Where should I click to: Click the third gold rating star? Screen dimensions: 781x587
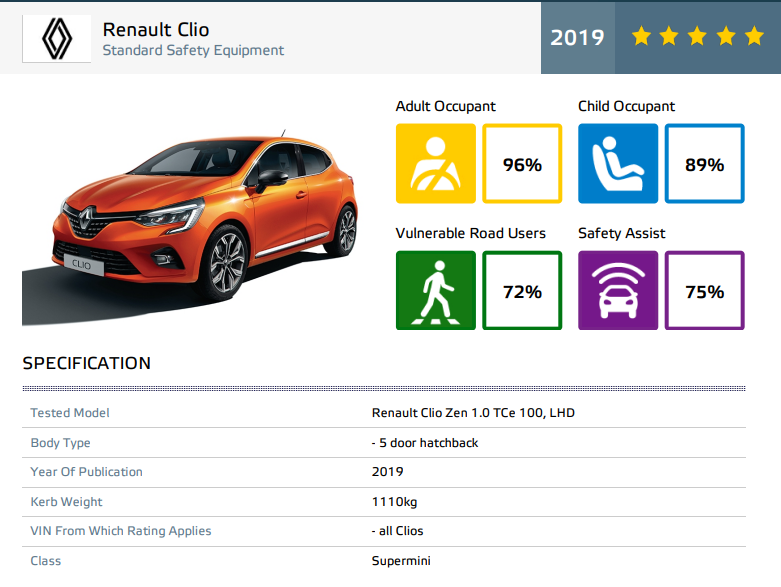(697, 36)
